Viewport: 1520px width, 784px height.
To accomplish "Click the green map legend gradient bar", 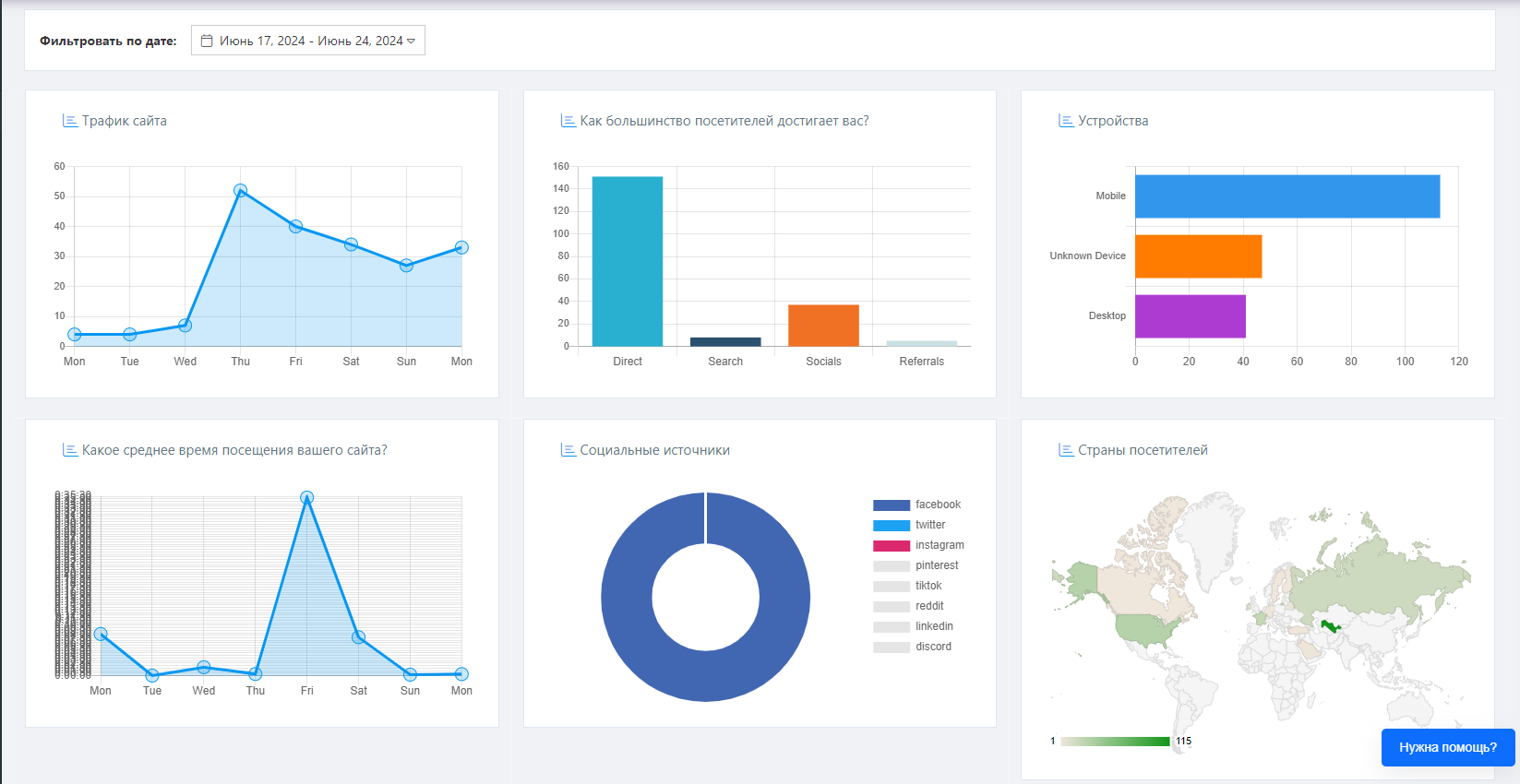I will 1116,742.
